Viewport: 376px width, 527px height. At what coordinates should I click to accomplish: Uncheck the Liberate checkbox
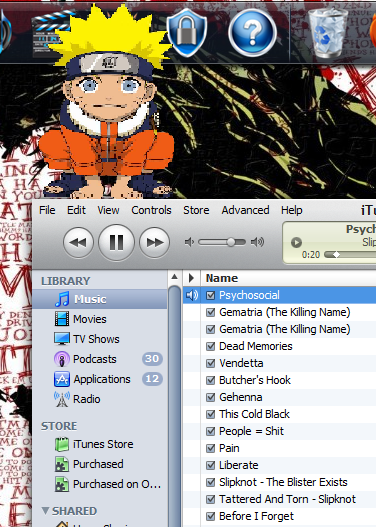tap(210, 465)
